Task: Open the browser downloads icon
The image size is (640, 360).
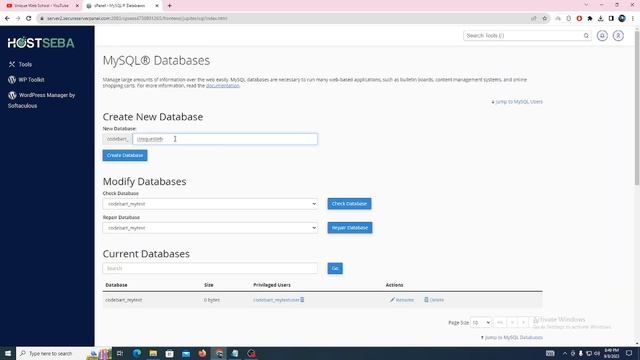Action: point(600,18)
